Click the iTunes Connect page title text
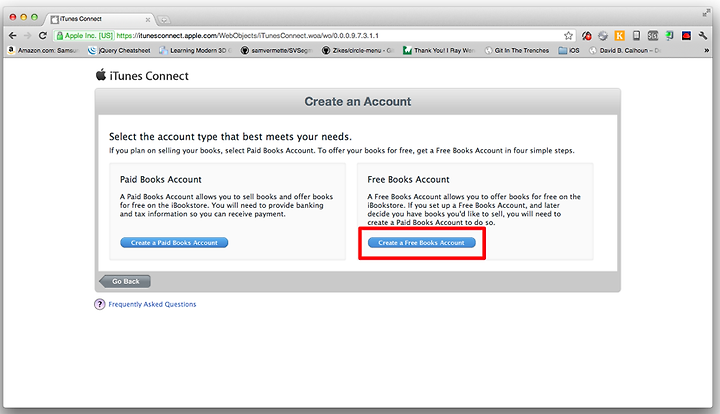This screenshot has width=720, height=414. click(x=149, y=76)
